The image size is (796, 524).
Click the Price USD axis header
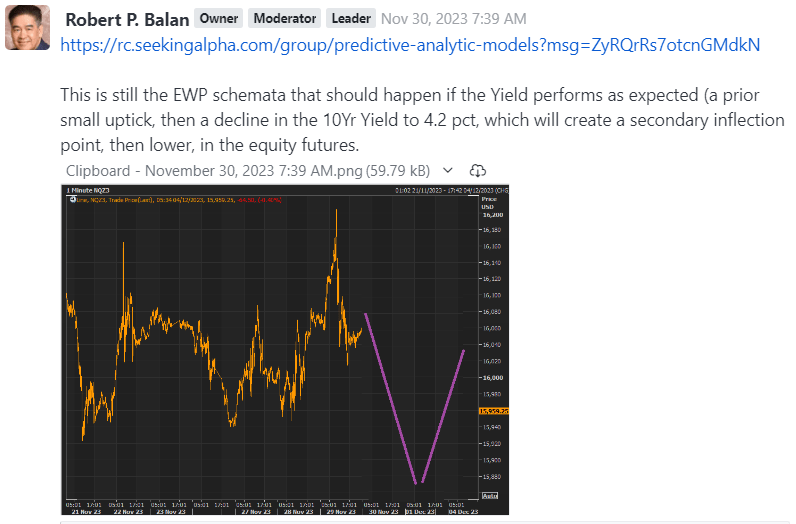pos(488,203)
